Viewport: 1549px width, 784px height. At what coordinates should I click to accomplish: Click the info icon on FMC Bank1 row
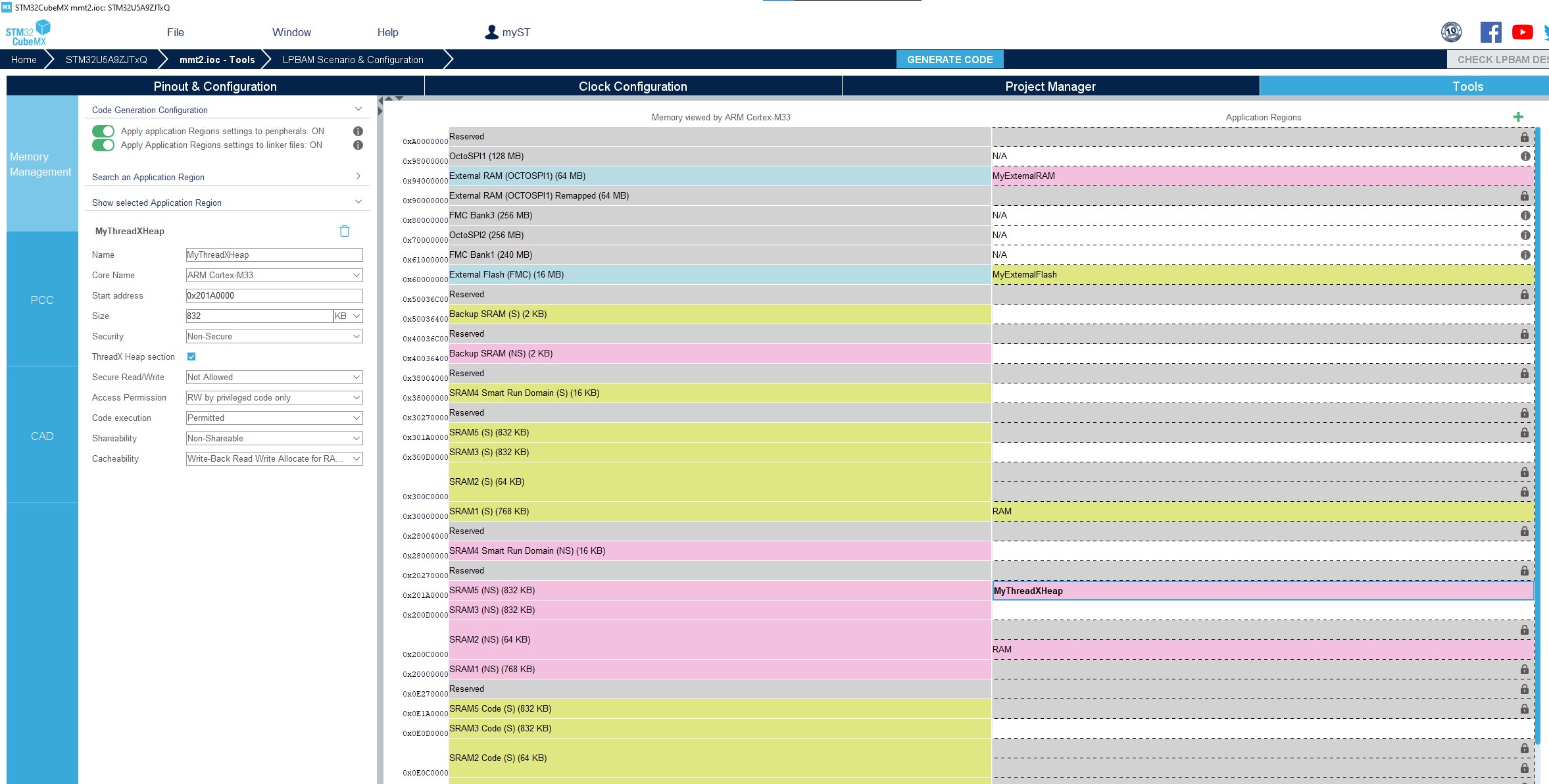[x=1525, y=255]
